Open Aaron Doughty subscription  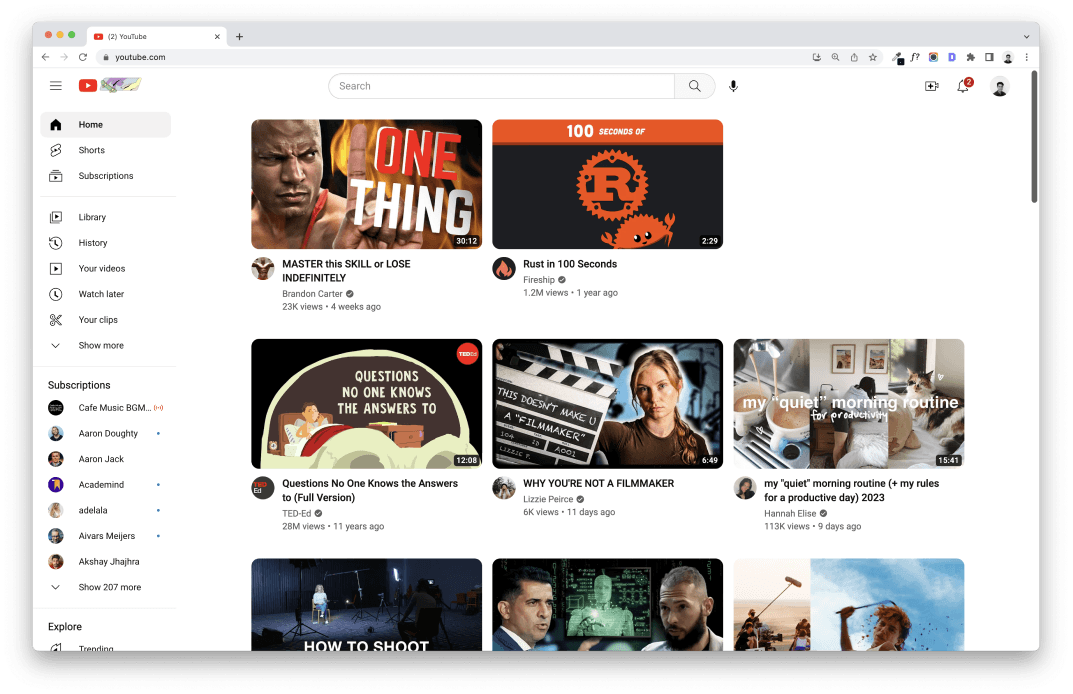tap(108, 433)
